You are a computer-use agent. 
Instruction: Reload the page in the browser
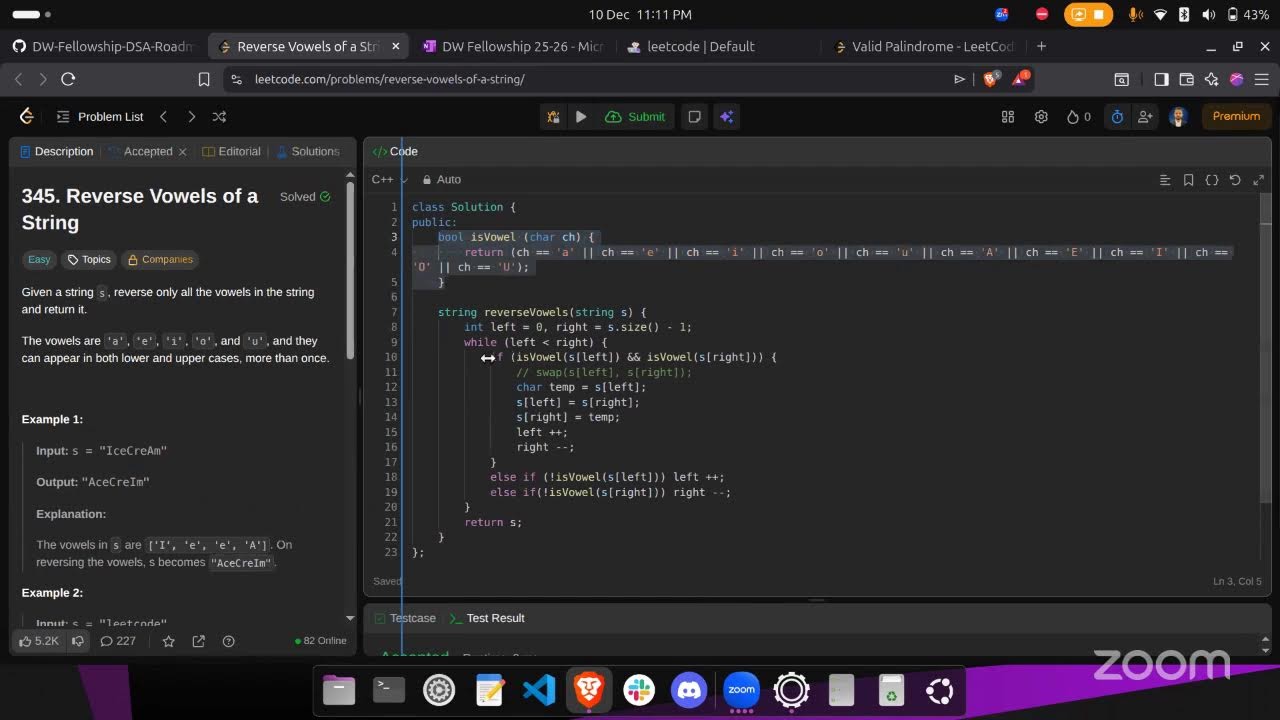pyautogui.click(x=68, y=79)
